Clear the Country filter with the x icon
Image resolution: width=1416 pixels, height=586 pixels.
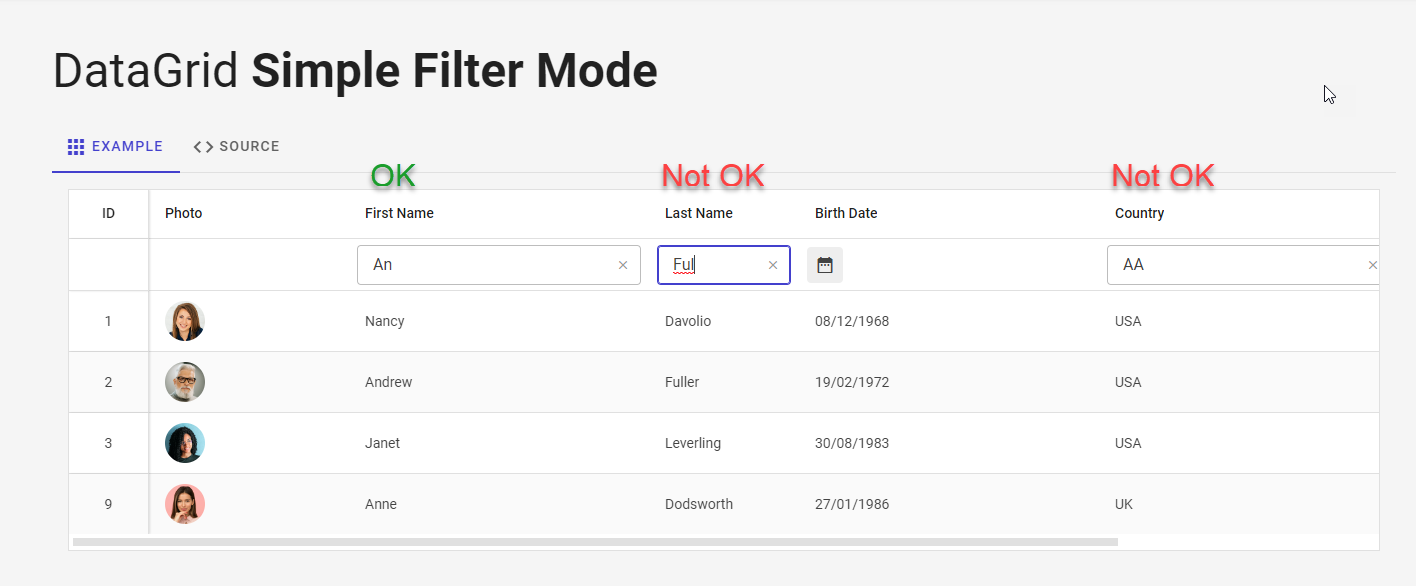pos(1372,264)
